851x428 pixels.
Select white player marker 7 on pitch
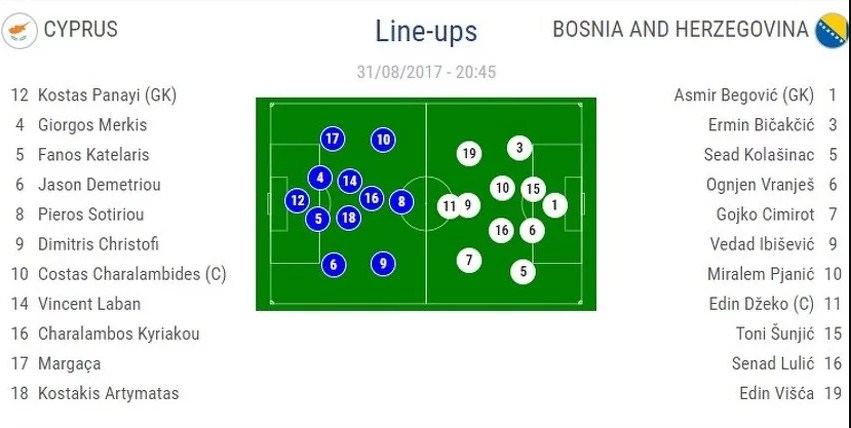pos(469,260)
